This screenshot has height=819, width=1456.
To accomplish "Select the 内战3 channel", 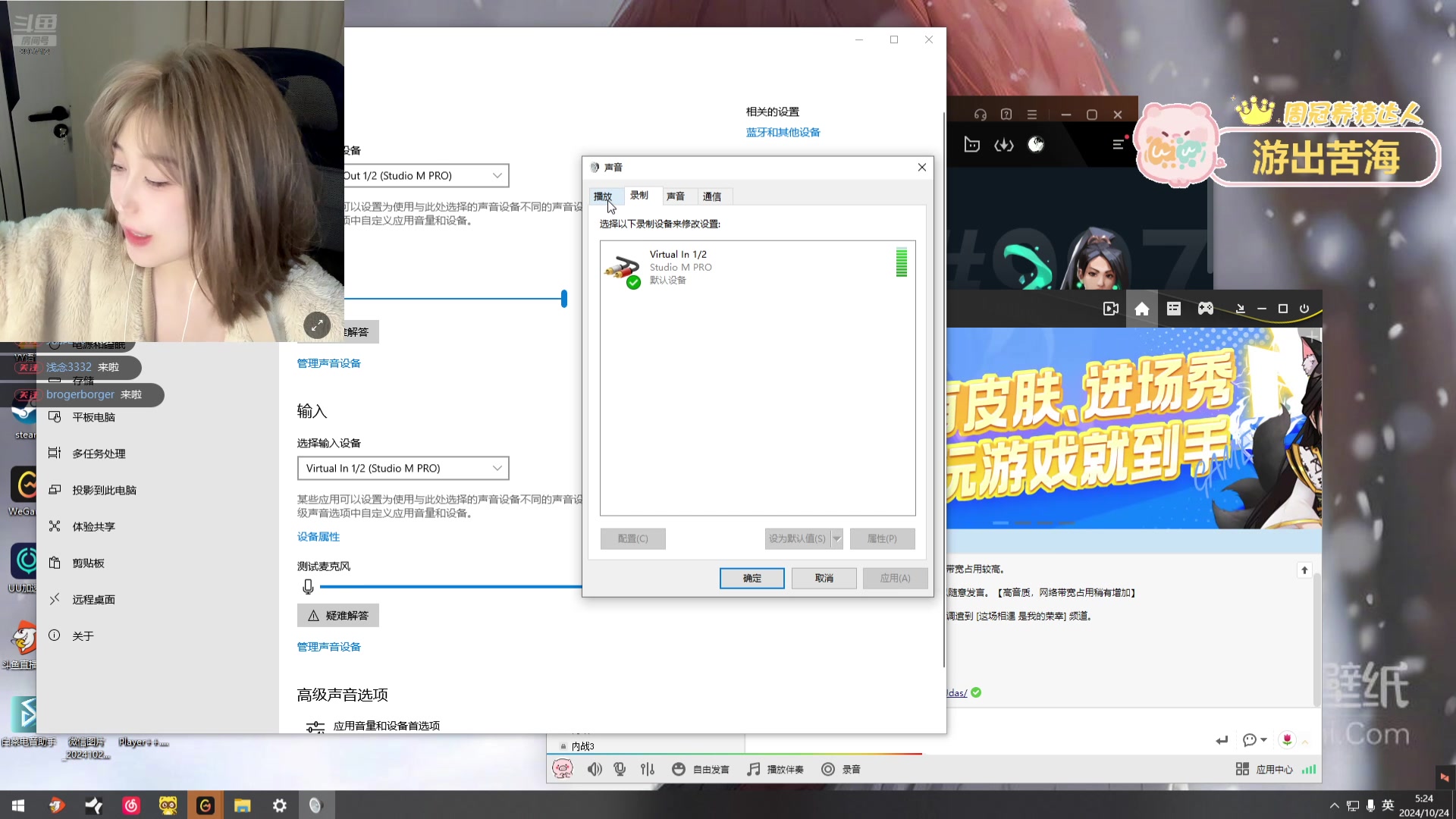I will click(x=582, y=746).
